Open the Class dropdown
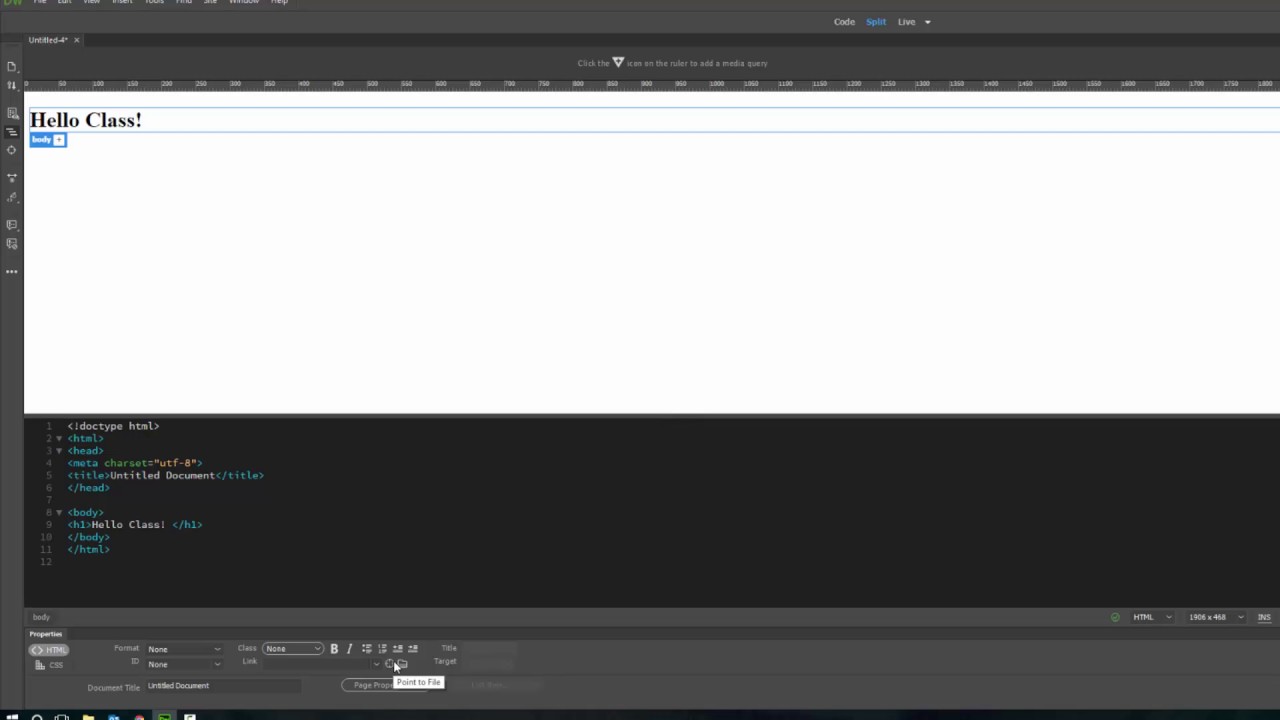The height and width of the screenshot is (720, 1280). click(x=293, y=649)
